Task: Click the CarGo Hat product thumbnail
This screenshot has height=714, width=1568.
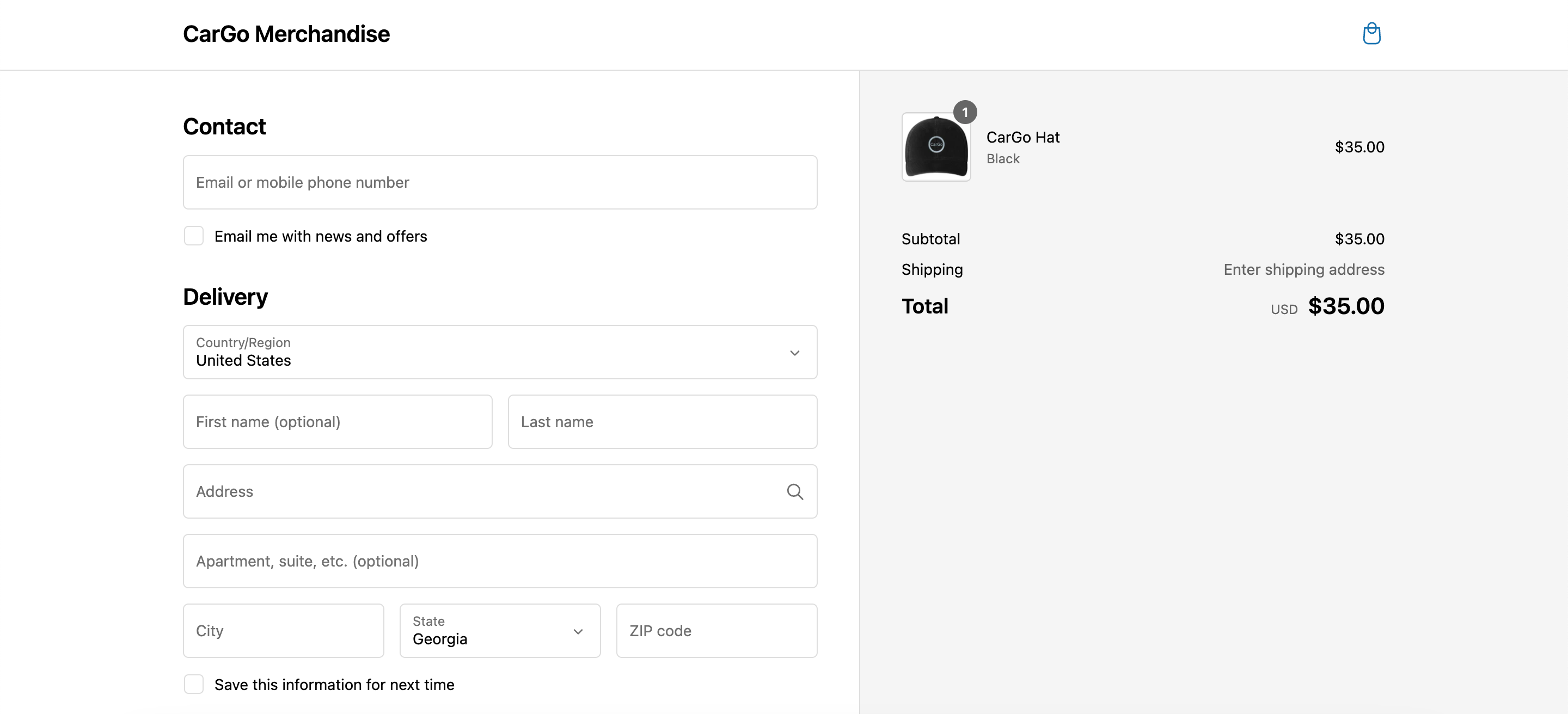Action: [x=935, y=147]
